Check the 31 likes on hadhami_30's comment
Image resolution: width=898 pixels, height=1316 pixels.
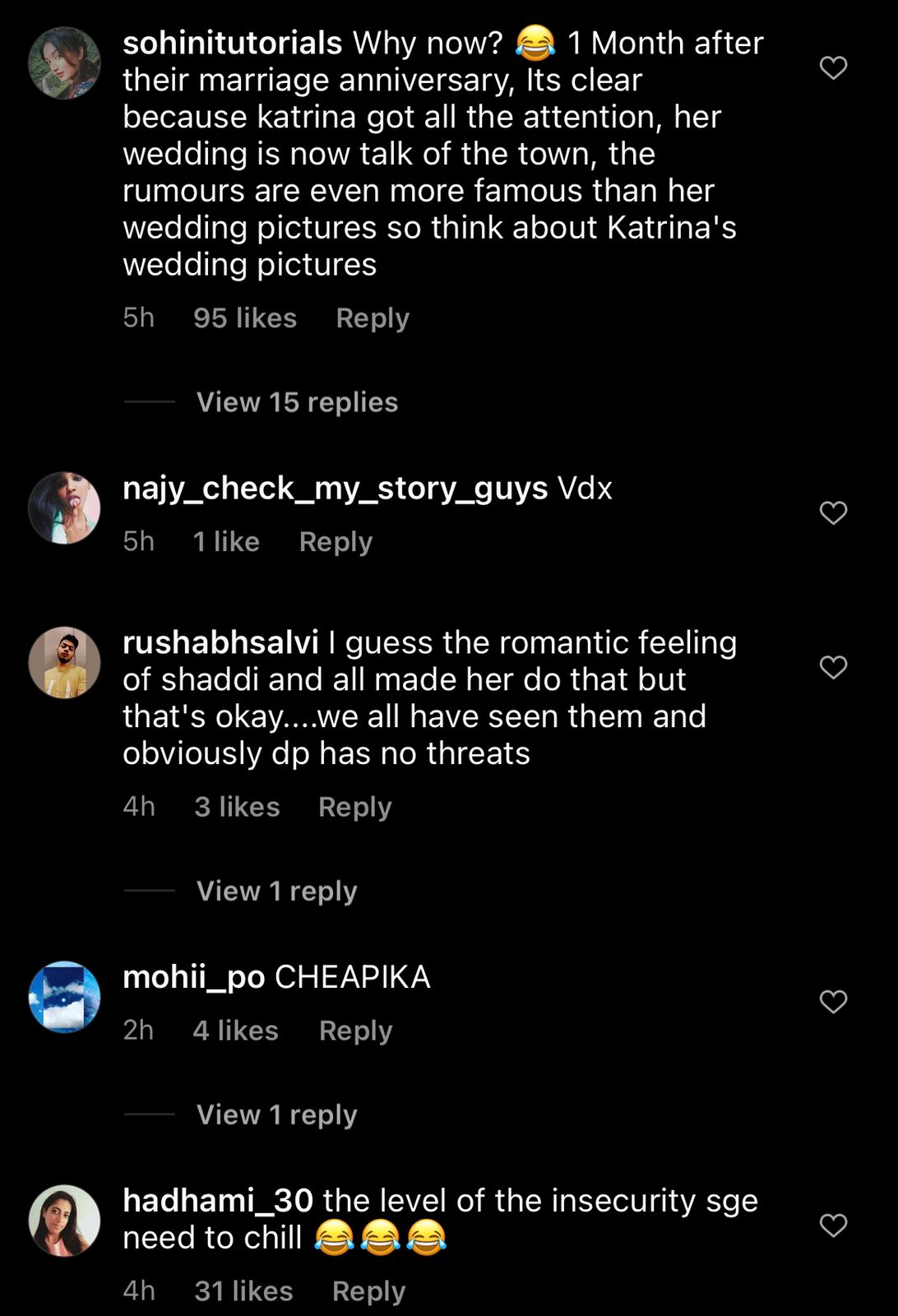242,1290
